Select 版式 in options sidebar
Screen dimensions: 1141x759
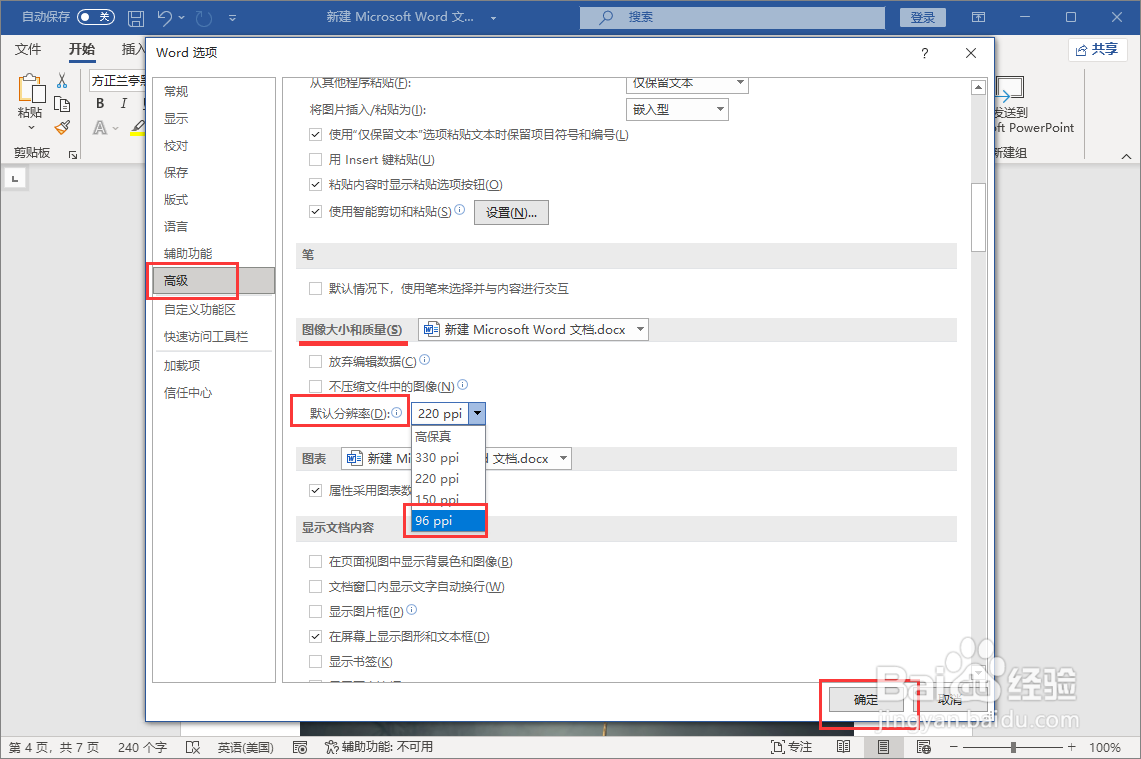(213, 199)
